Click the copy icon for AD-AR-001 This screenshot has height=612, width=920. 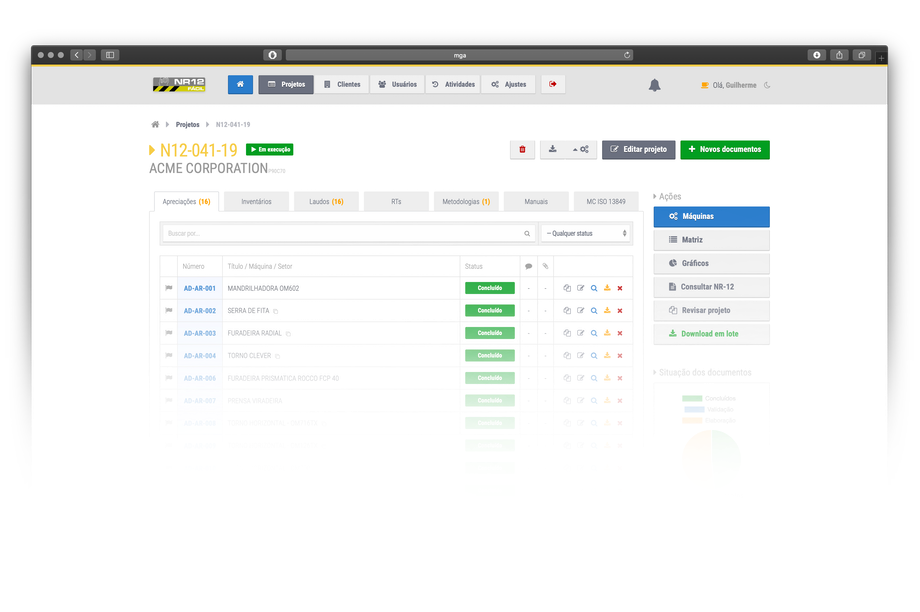[567, 288]
